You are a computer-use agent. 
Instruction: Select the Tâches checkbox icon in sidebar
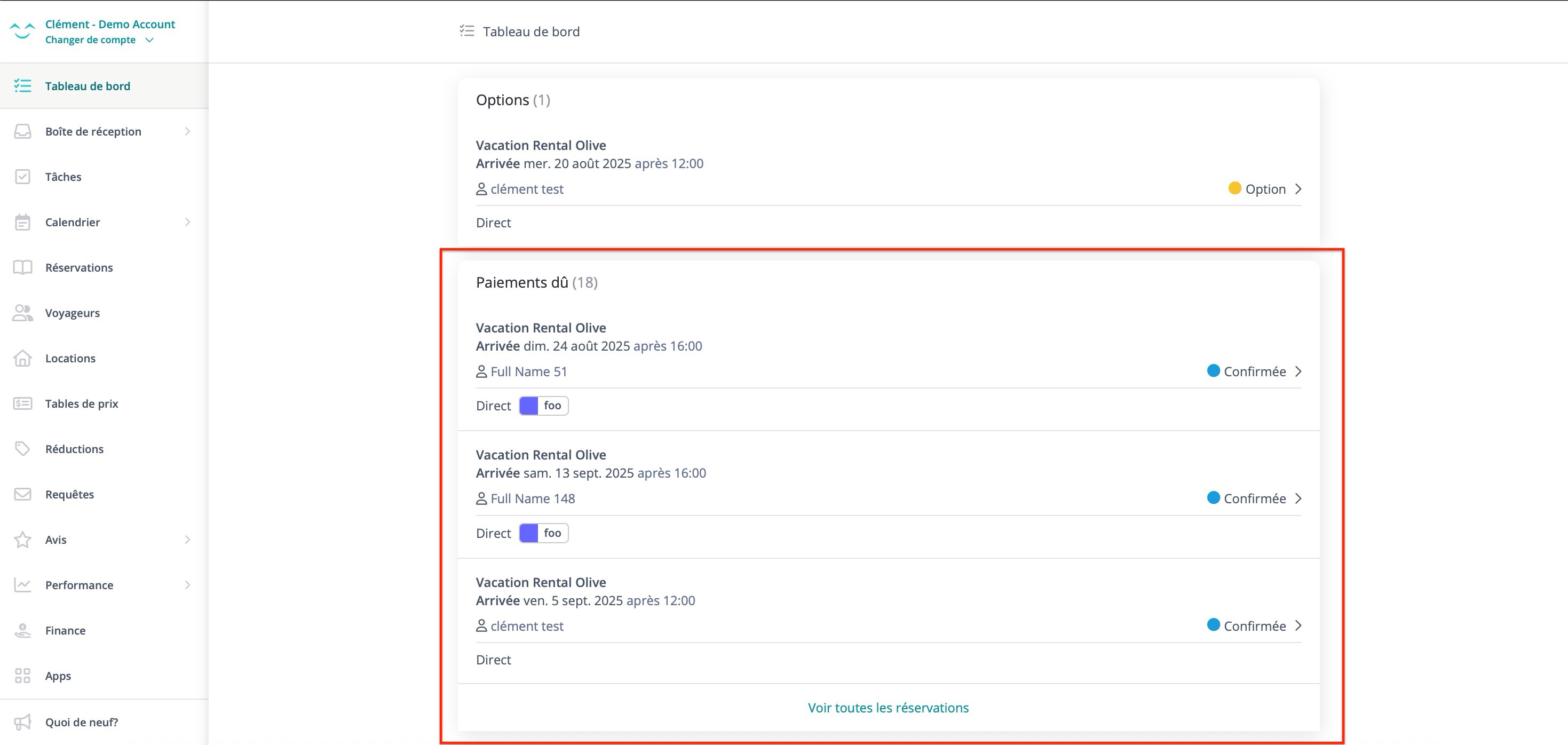(22, 177)
